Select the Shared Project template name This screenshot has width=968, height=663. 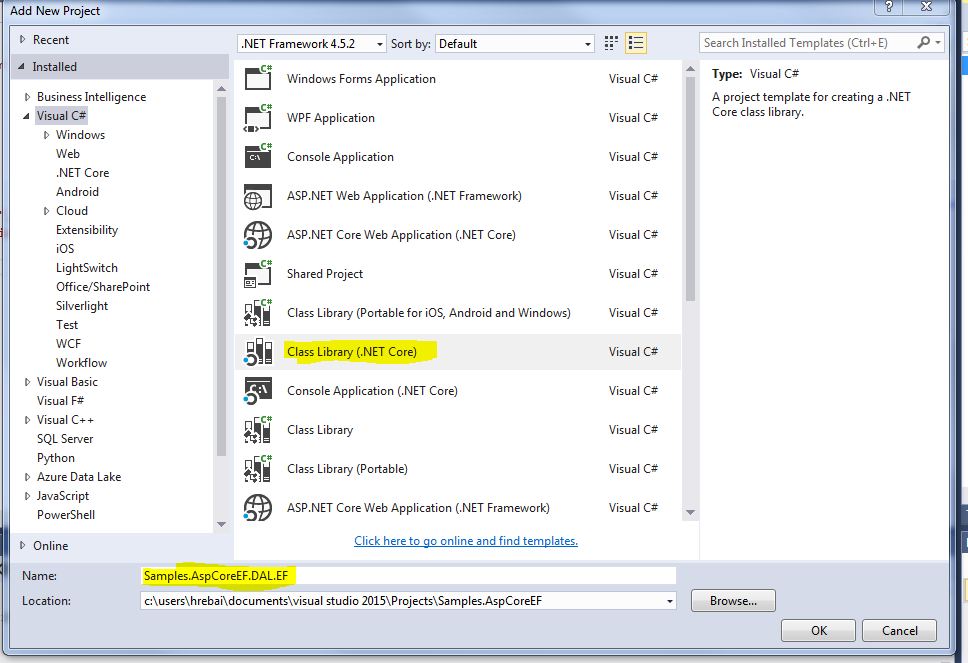(325, 274)
